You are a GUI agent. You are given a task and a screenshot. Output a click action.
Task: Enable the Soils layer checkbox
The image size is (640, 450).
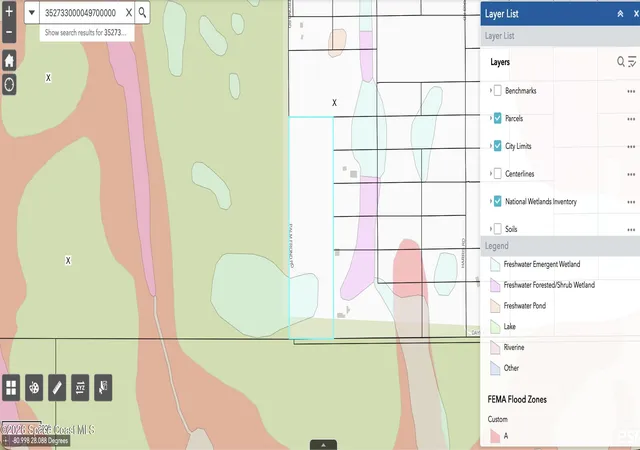coord(498,229)
